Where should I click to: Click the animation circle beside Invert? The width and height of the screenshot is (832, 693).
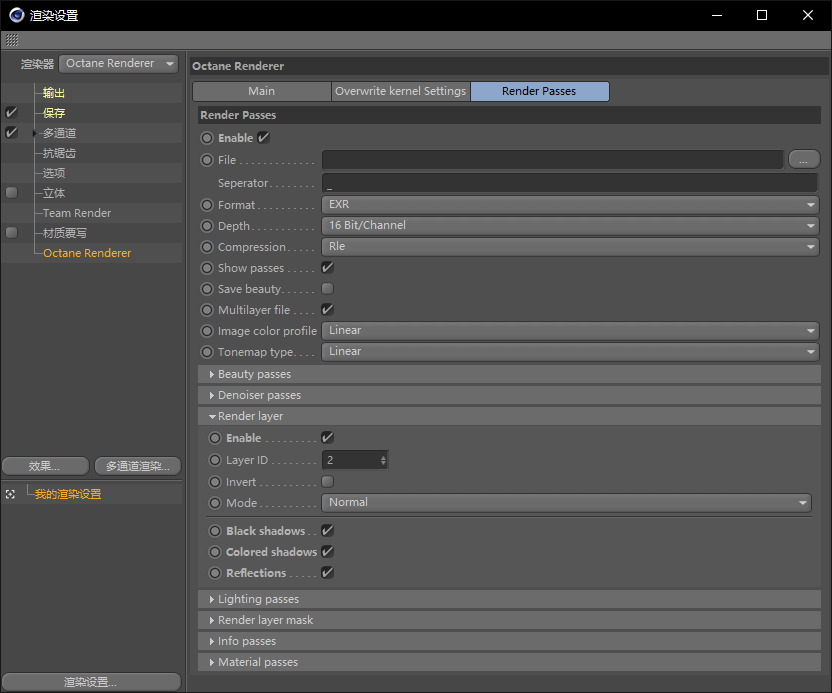point(215,482)
